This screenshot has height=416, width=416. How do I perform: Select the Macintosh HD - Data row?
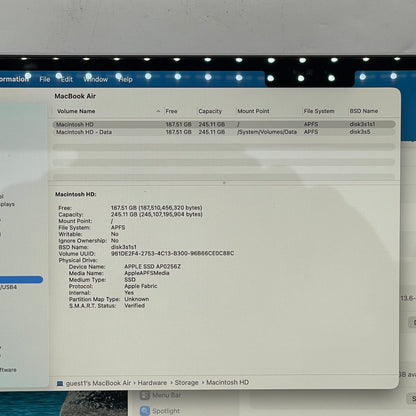tap(224, 132)
